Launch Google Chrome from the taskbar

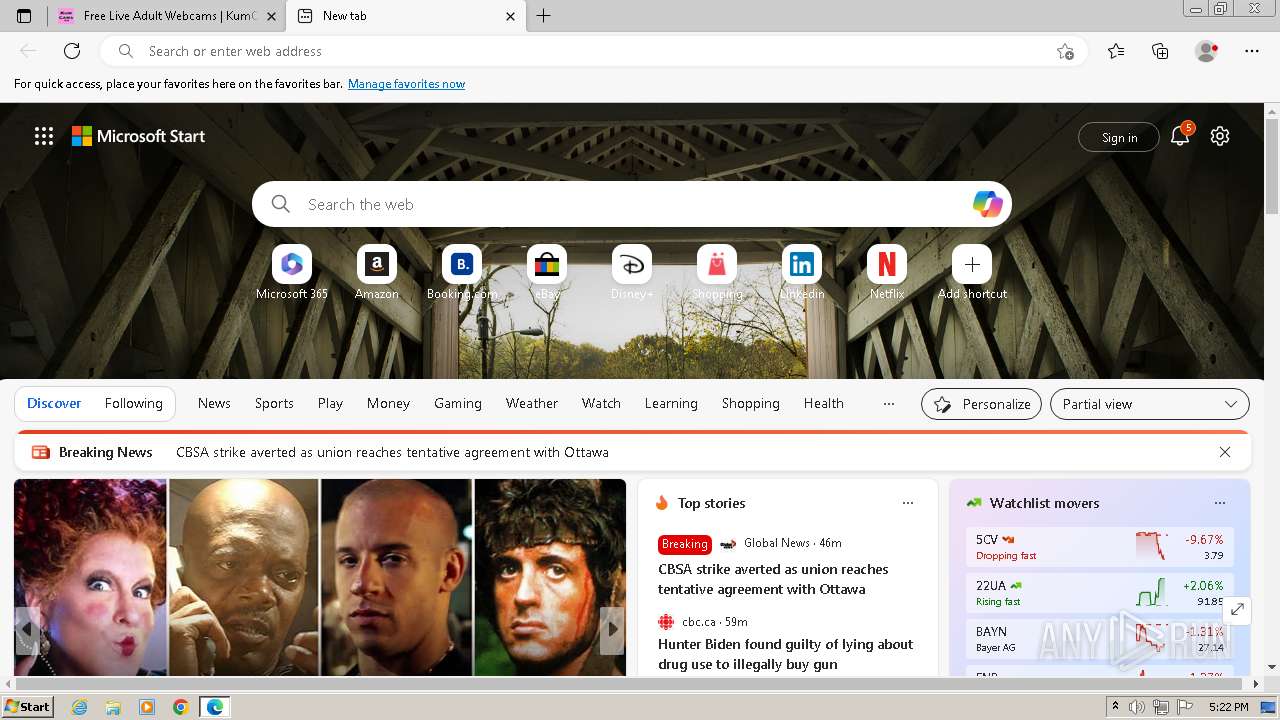(180, 707)
